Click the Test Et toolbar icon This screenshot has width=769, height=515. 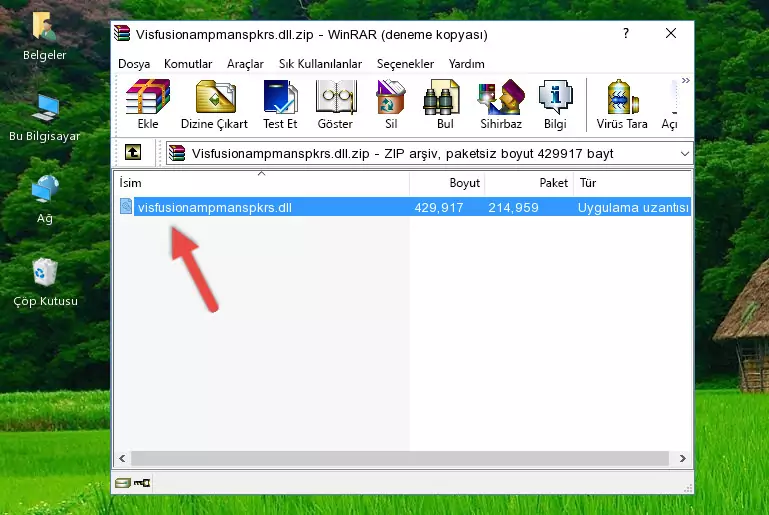click(280, 104)
